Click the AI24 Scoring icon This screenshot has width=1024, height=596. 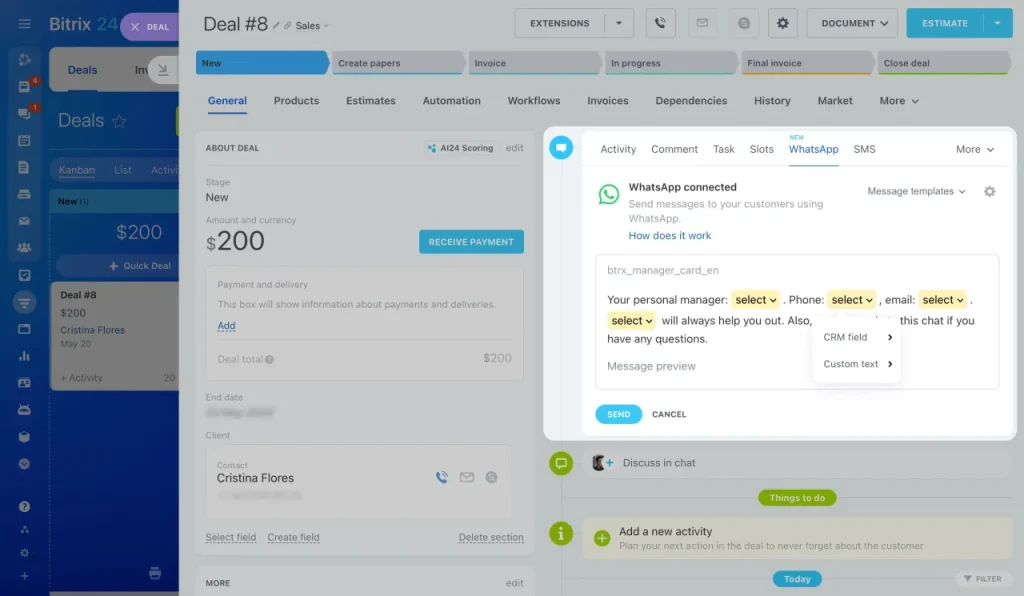click(x=432, y=148)
